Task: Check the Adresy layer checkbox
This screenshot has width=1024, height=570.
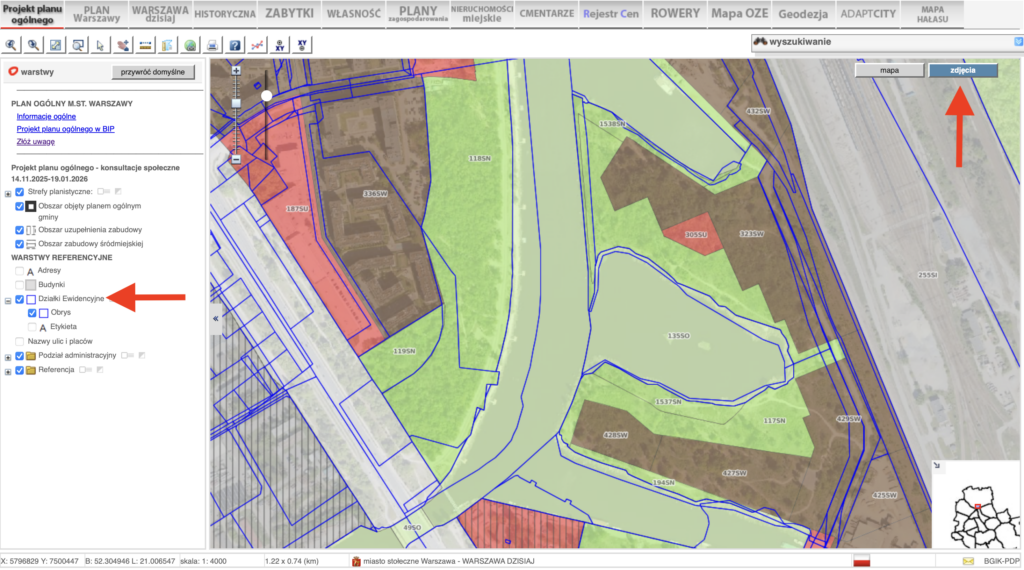Action: pyautogui.click(x=20, y=271)
